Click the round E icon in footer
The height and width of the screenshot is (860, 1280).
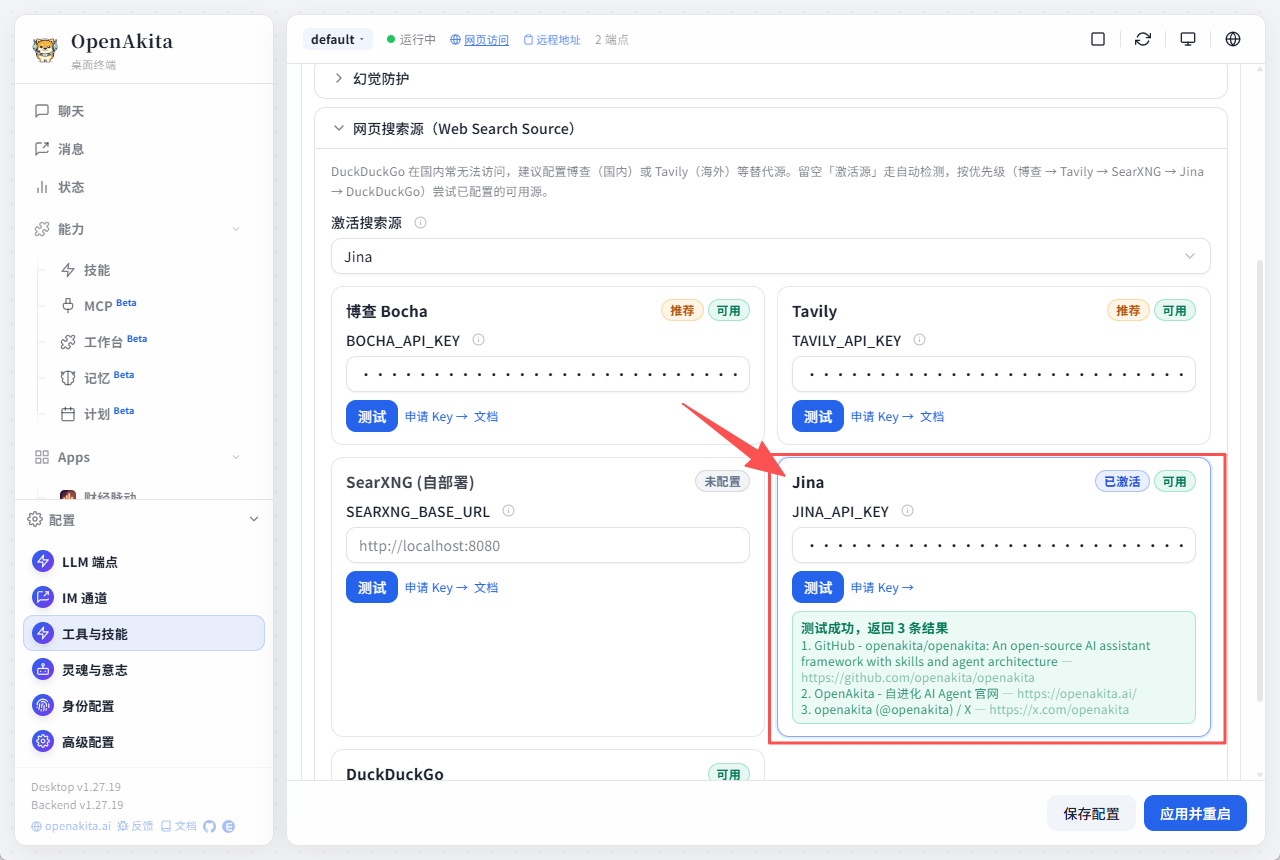[228, 826]
